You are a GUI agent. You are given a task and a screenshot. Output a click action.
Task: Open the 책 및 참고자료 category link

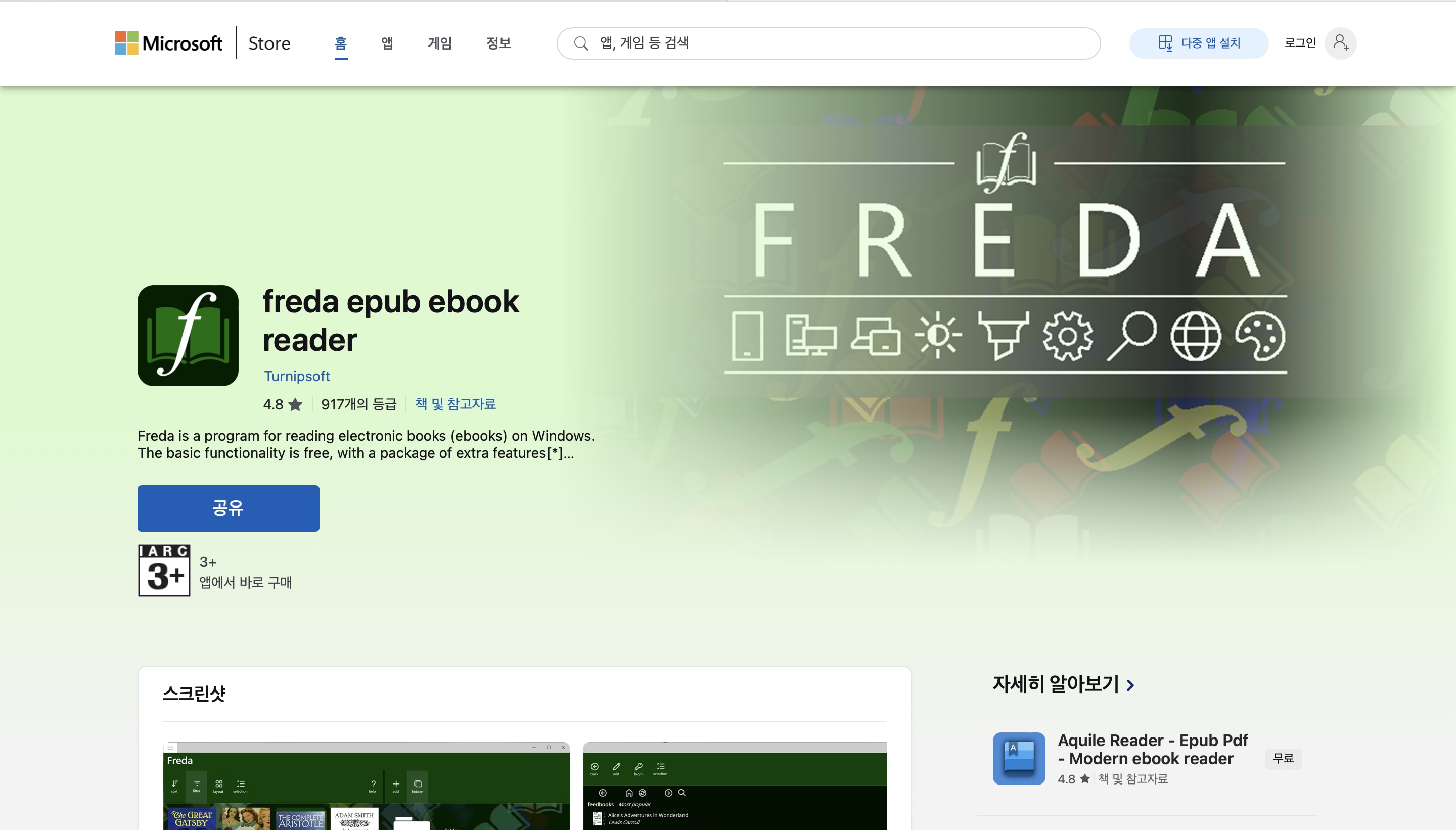click(x=455, y=404)
